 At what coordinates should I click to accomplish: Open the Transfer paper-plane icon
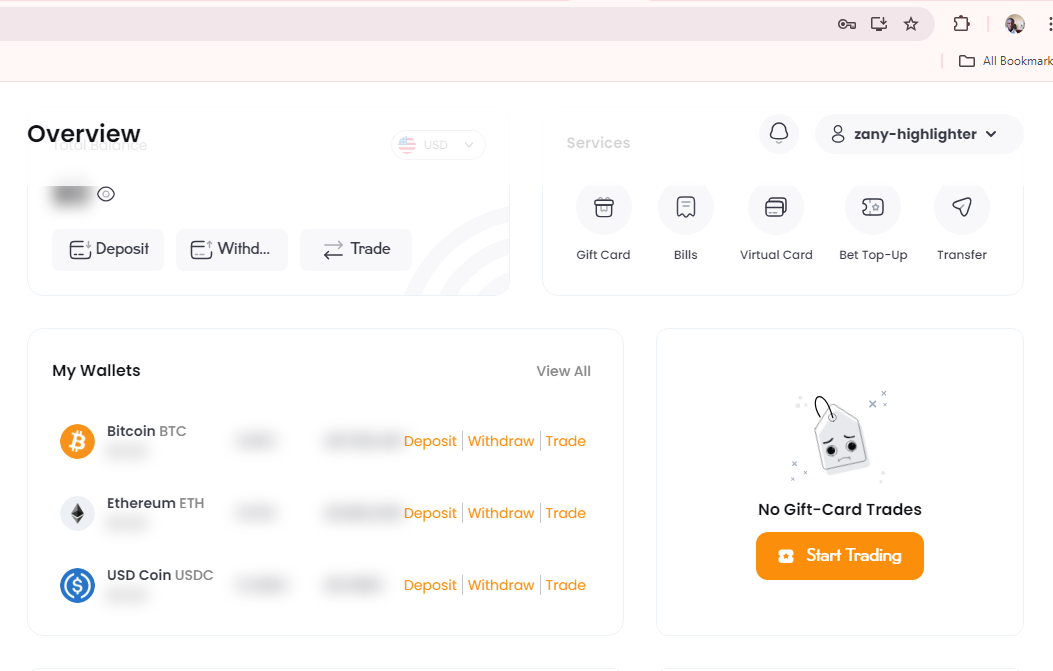click(962, 208)
